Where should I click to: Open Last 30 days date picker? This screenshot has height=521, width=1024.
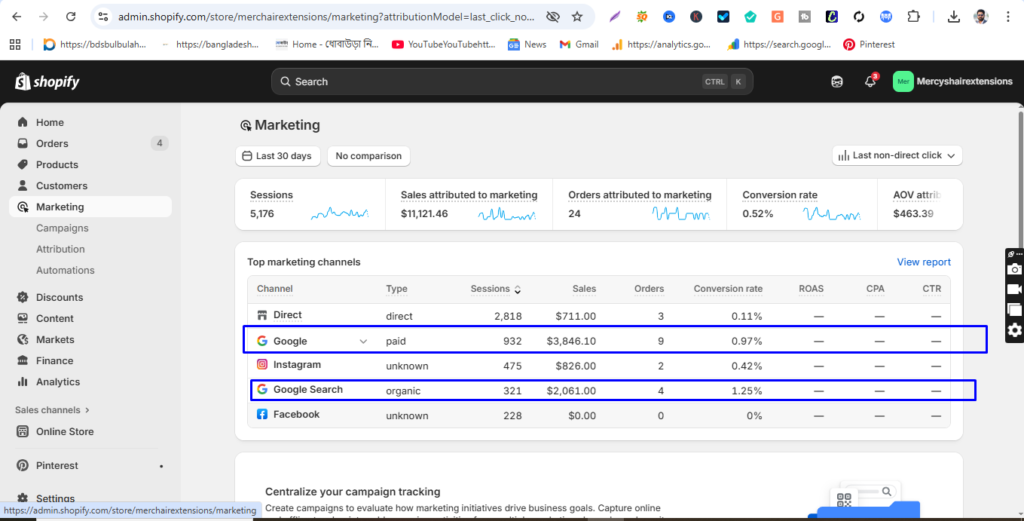[x=278, y=156]
